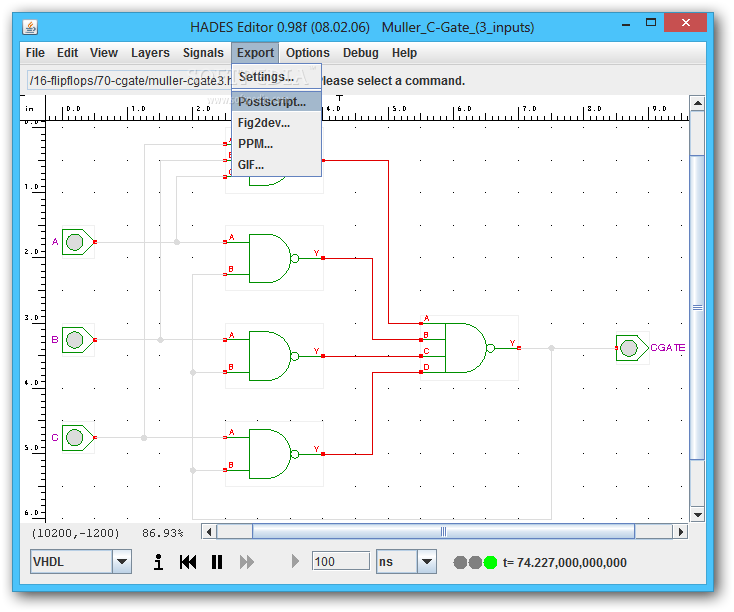Click the vertical scrollbar down arrow
The height and width of the screenshot is (612, 734).
697,515
